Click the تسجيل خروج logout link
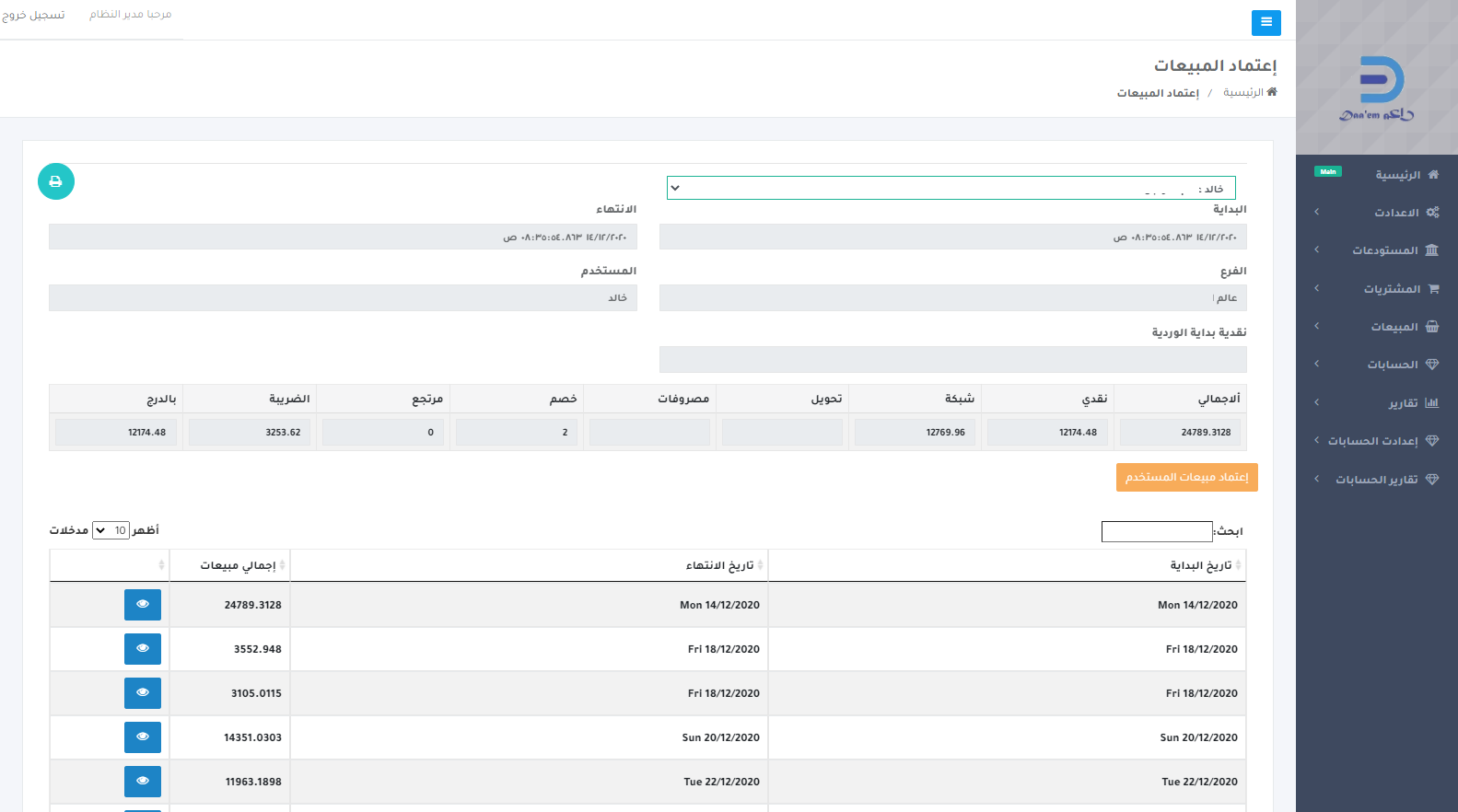 (x=33, y=15)
